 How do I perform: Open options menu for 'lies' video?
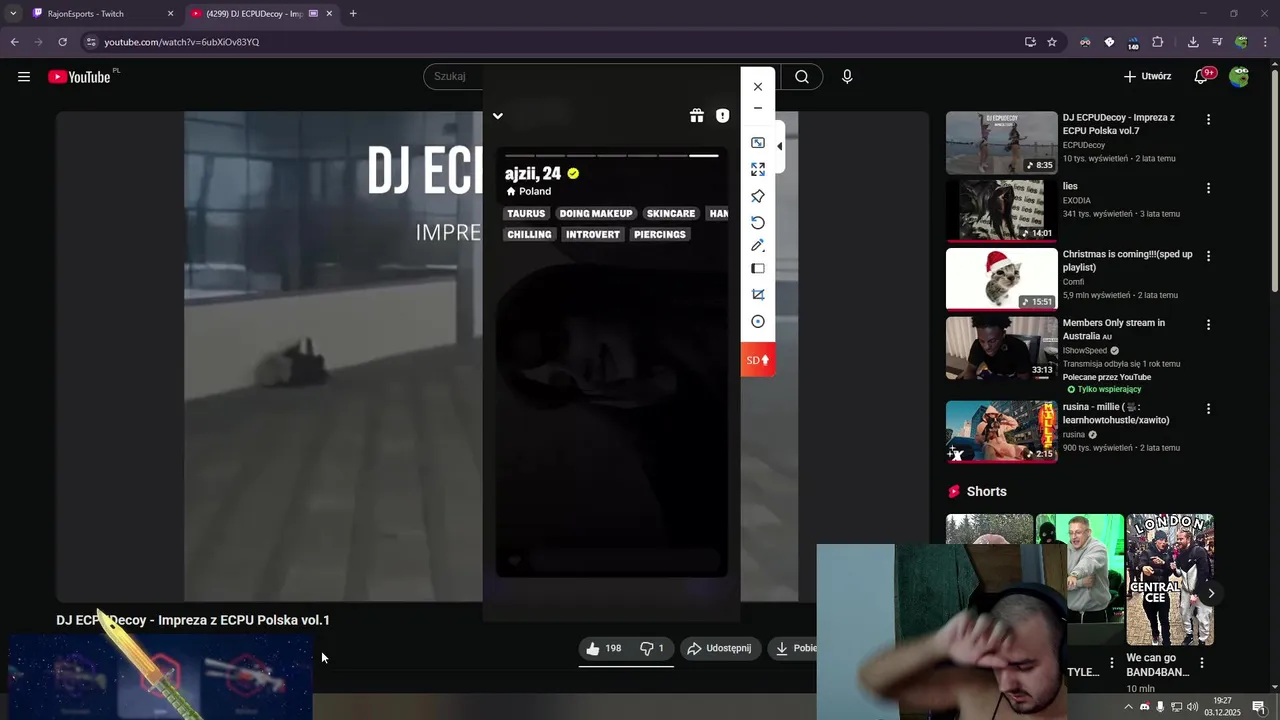(1208, 188)
